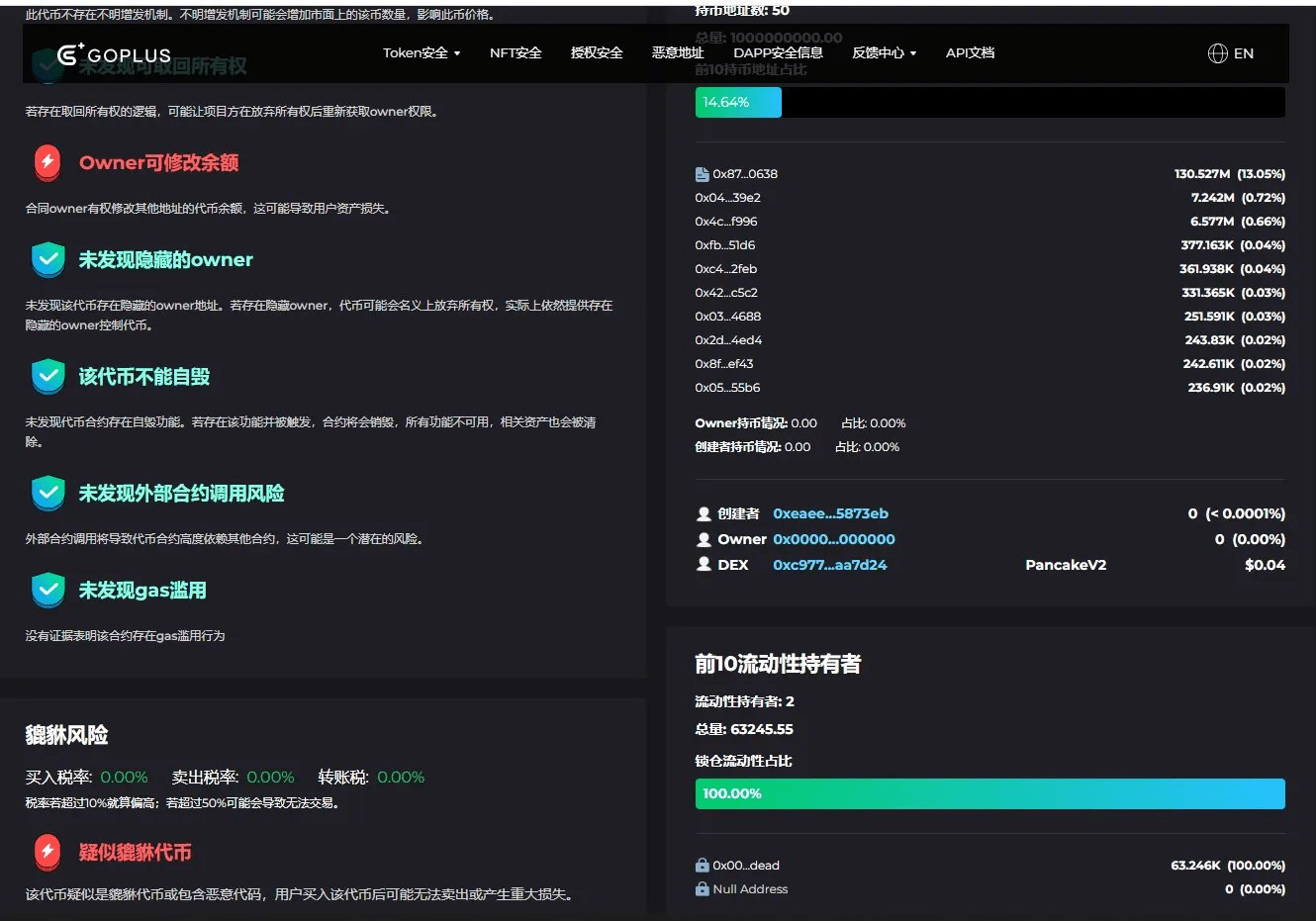
Task: Click green shield icon beside 未发现隐藏的owner
Action: coord(47,259)
